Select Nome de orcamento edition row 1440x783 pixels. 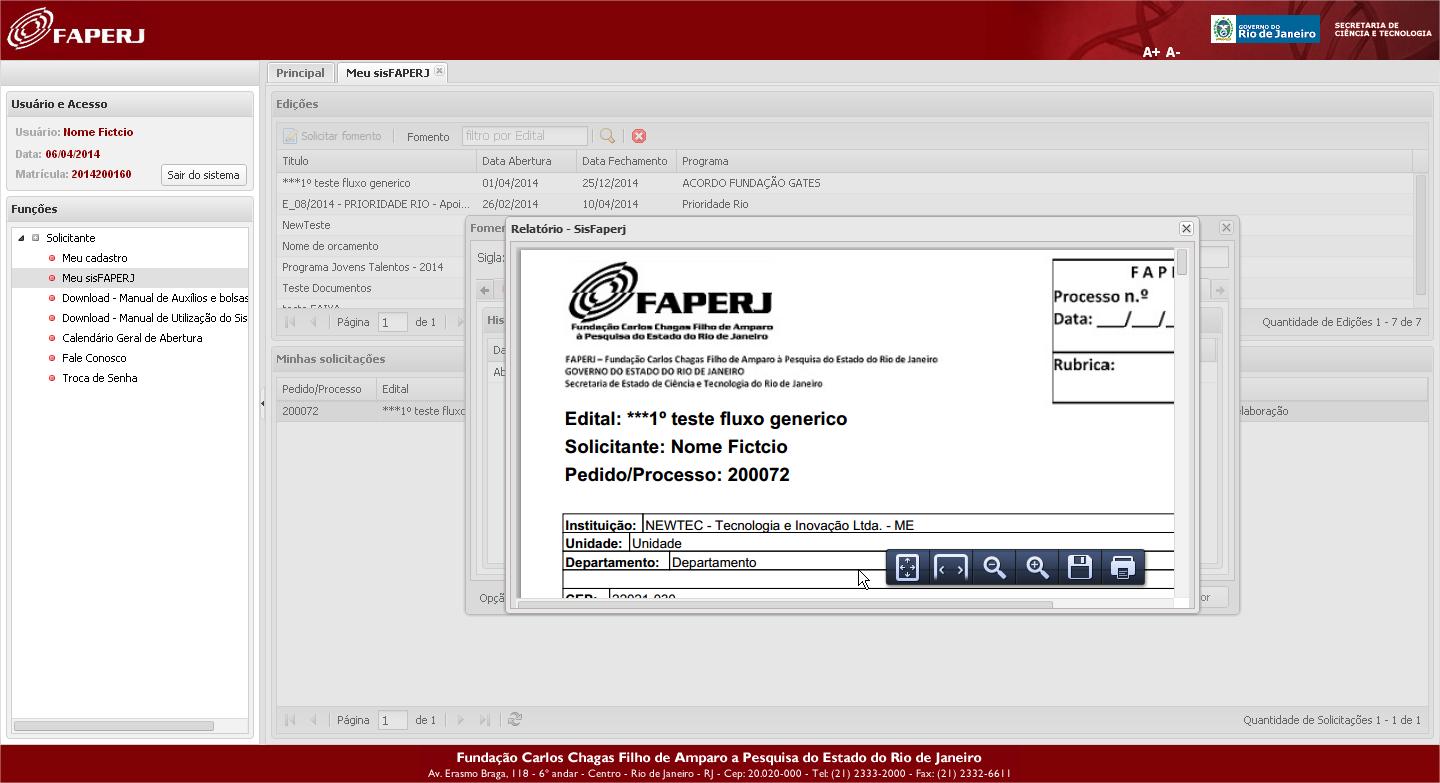(330, 246)
